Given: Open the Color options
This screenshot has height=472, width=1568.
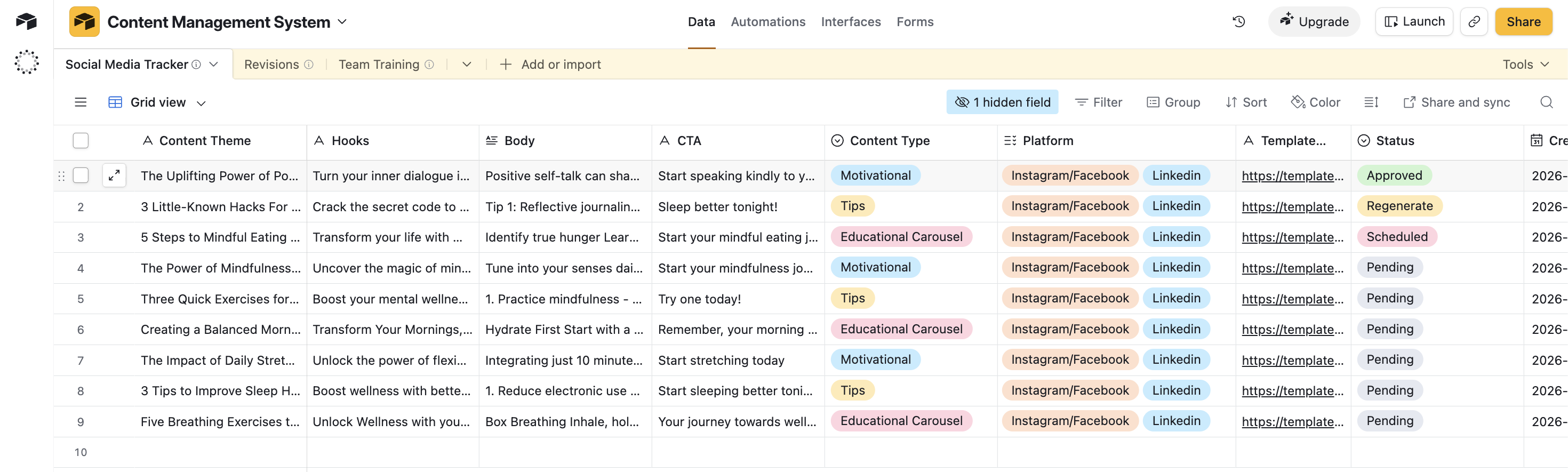Looking at the screenshot, I should tap(1315, 102).
